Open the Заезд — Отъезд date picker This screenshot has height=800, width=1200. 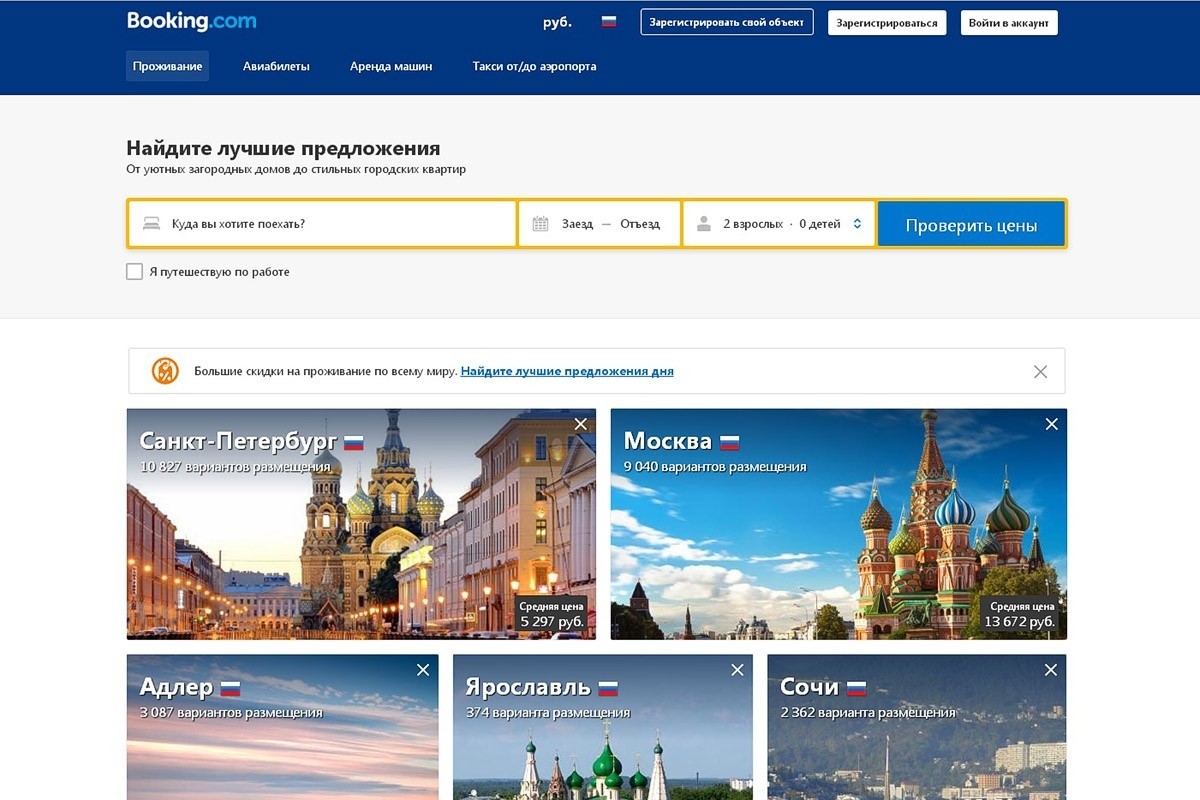coord(610,224)
